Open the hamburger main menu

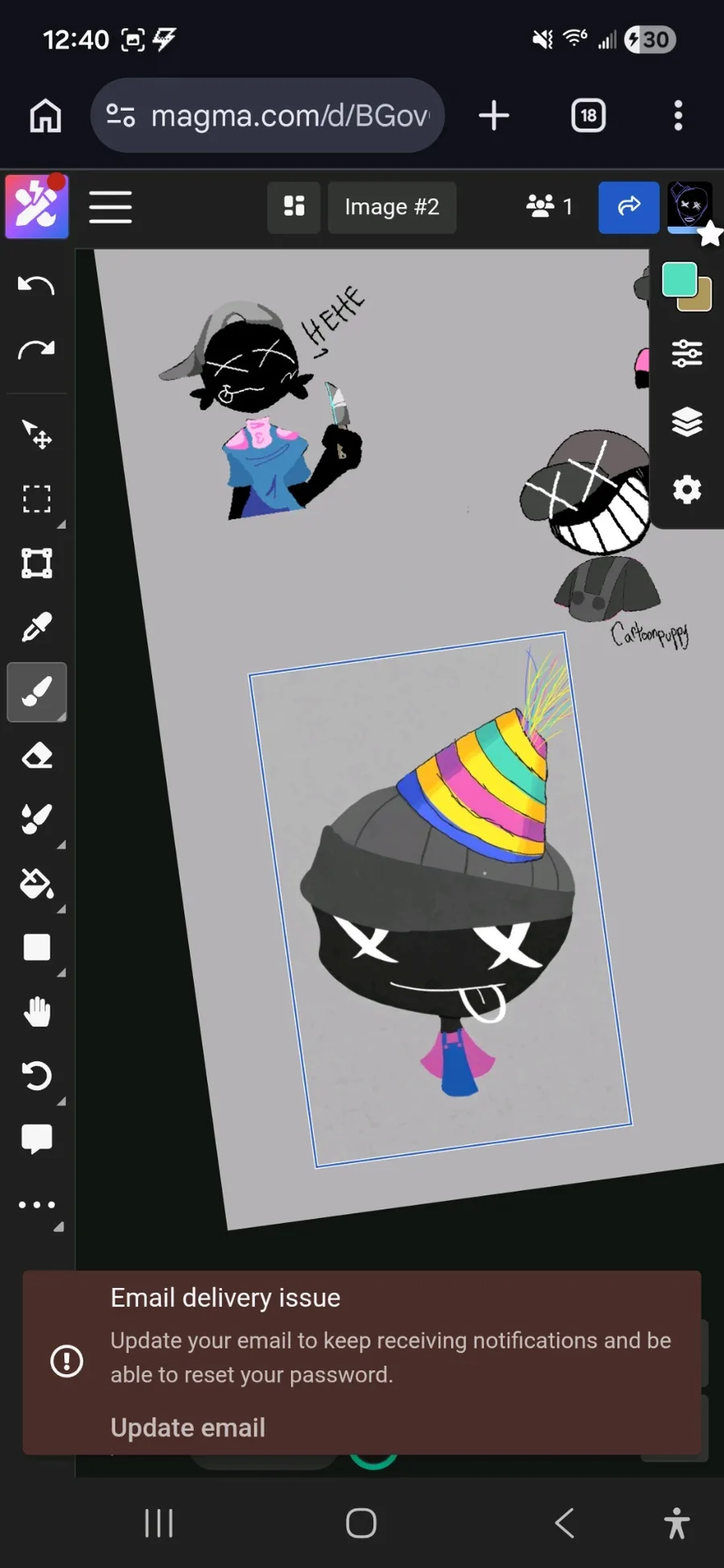pos(110,208)
